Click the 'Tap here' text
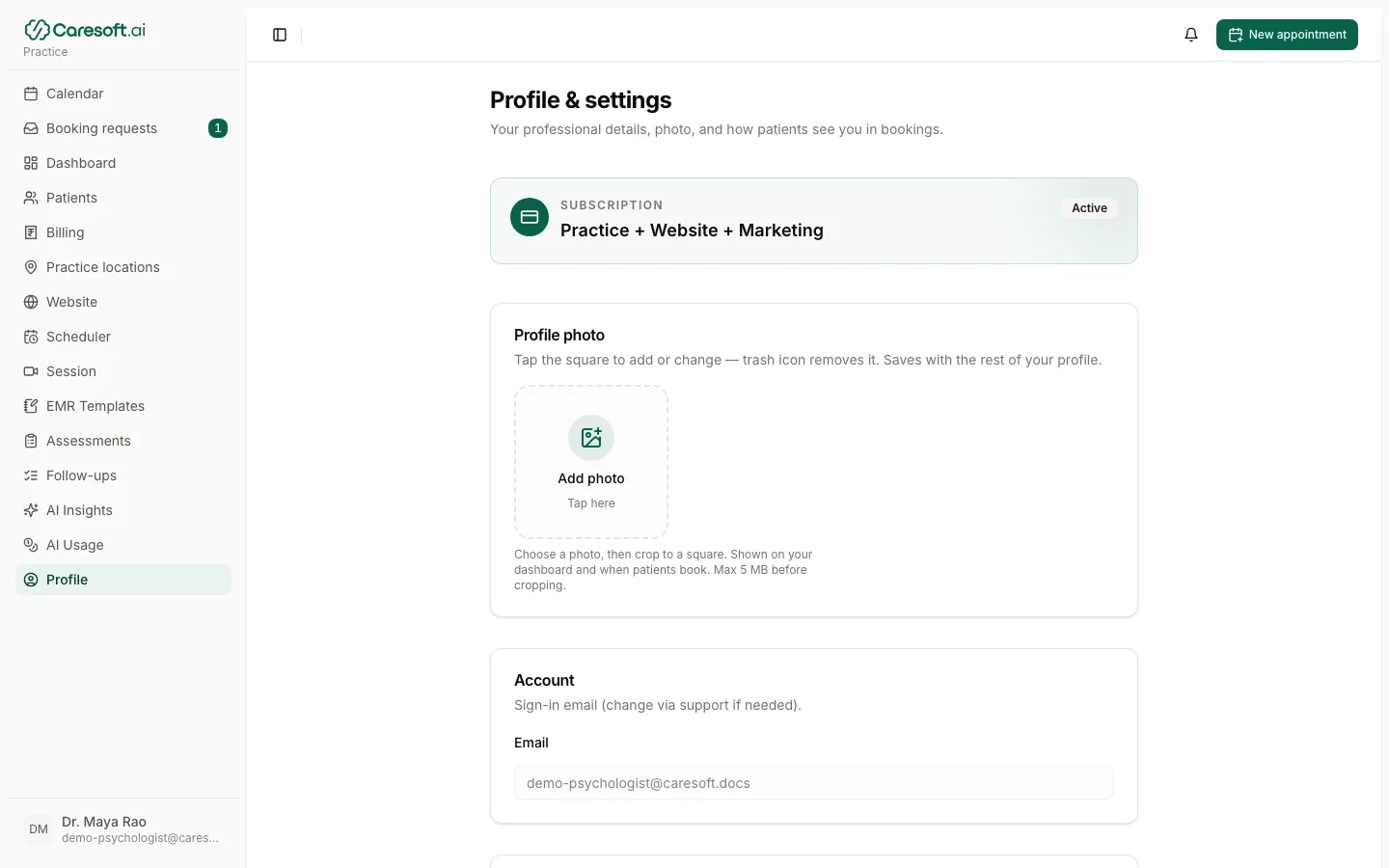 point(591,503)
